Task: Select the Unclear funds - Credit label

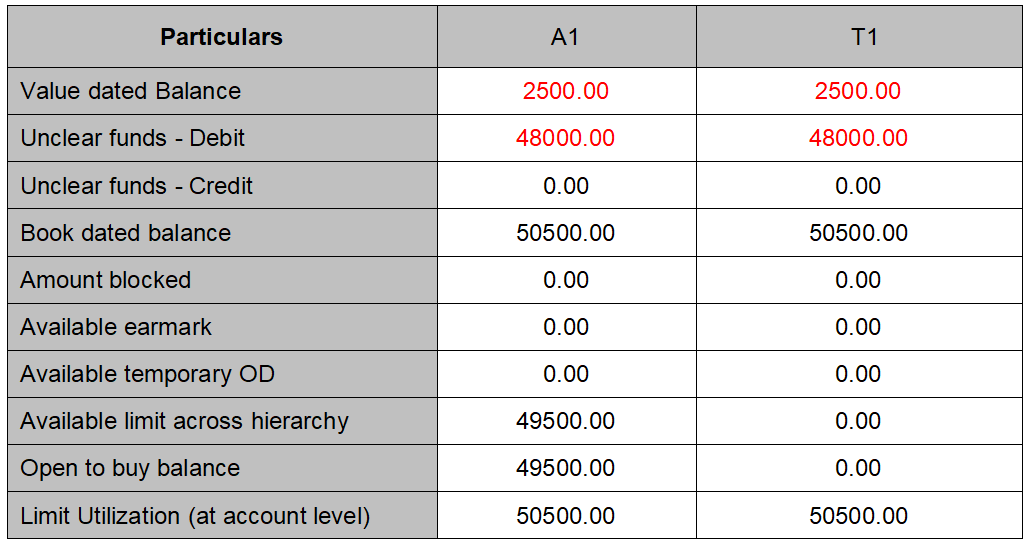Action: pos(136,186)
